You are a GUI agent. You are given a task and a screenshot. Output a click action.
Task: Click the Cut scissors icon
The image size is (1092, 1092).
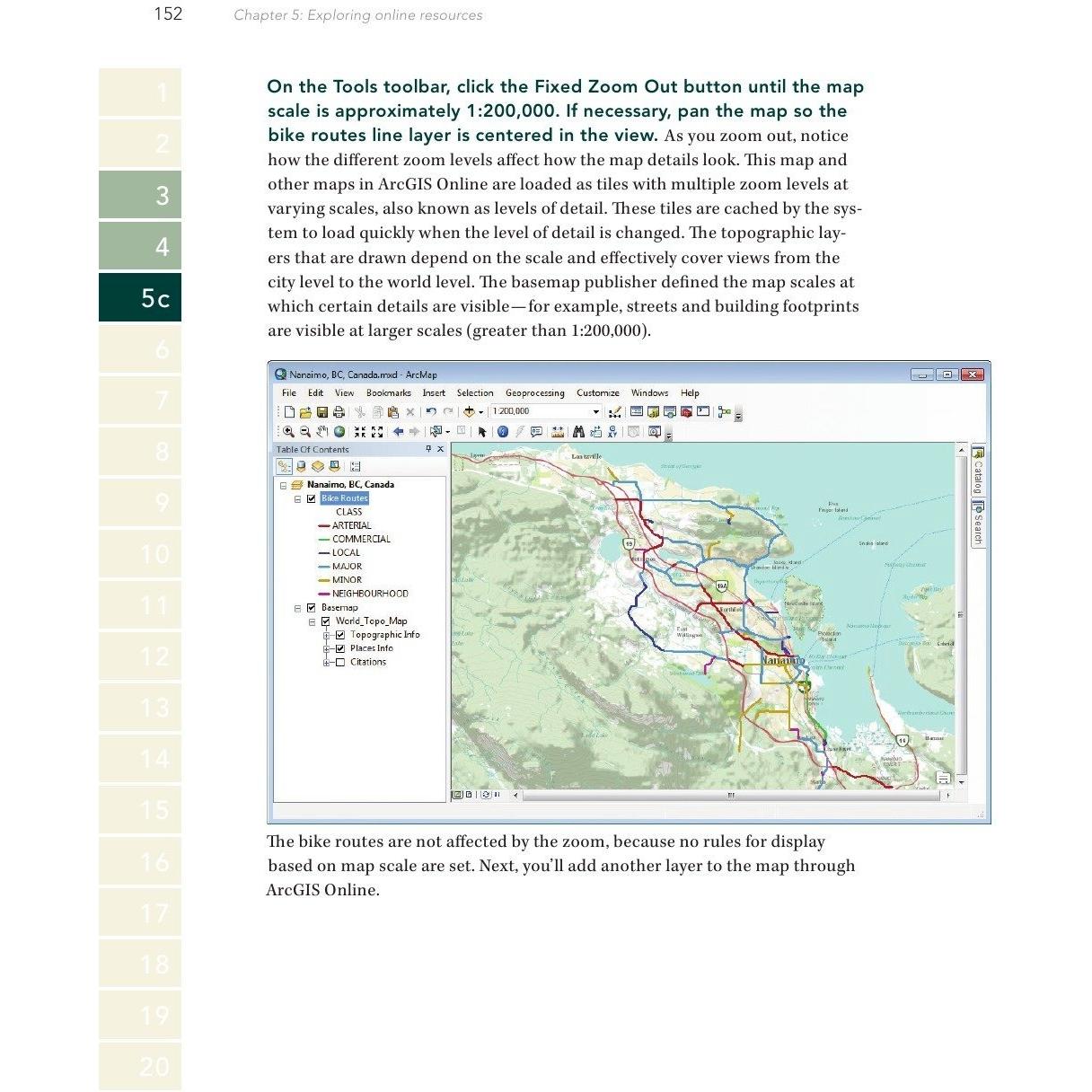click(360, 412)
